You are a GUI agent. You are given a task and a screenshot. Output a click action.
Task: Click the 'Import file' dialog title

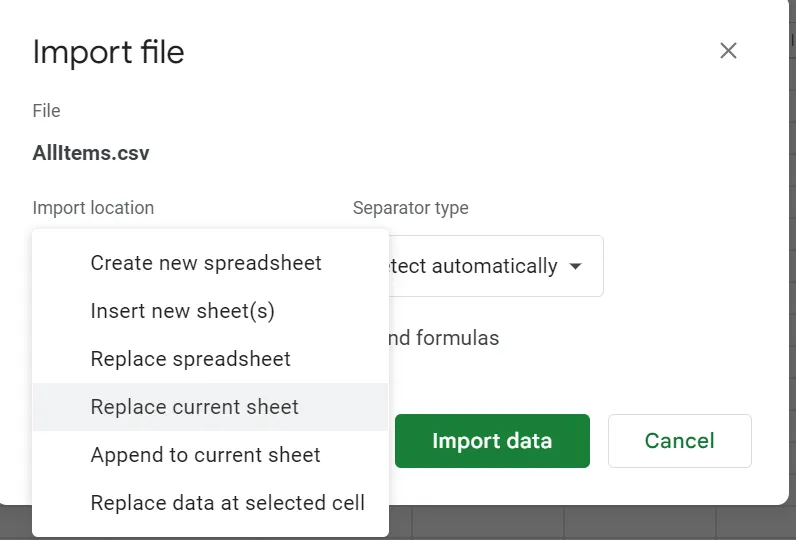coord(108,52)
